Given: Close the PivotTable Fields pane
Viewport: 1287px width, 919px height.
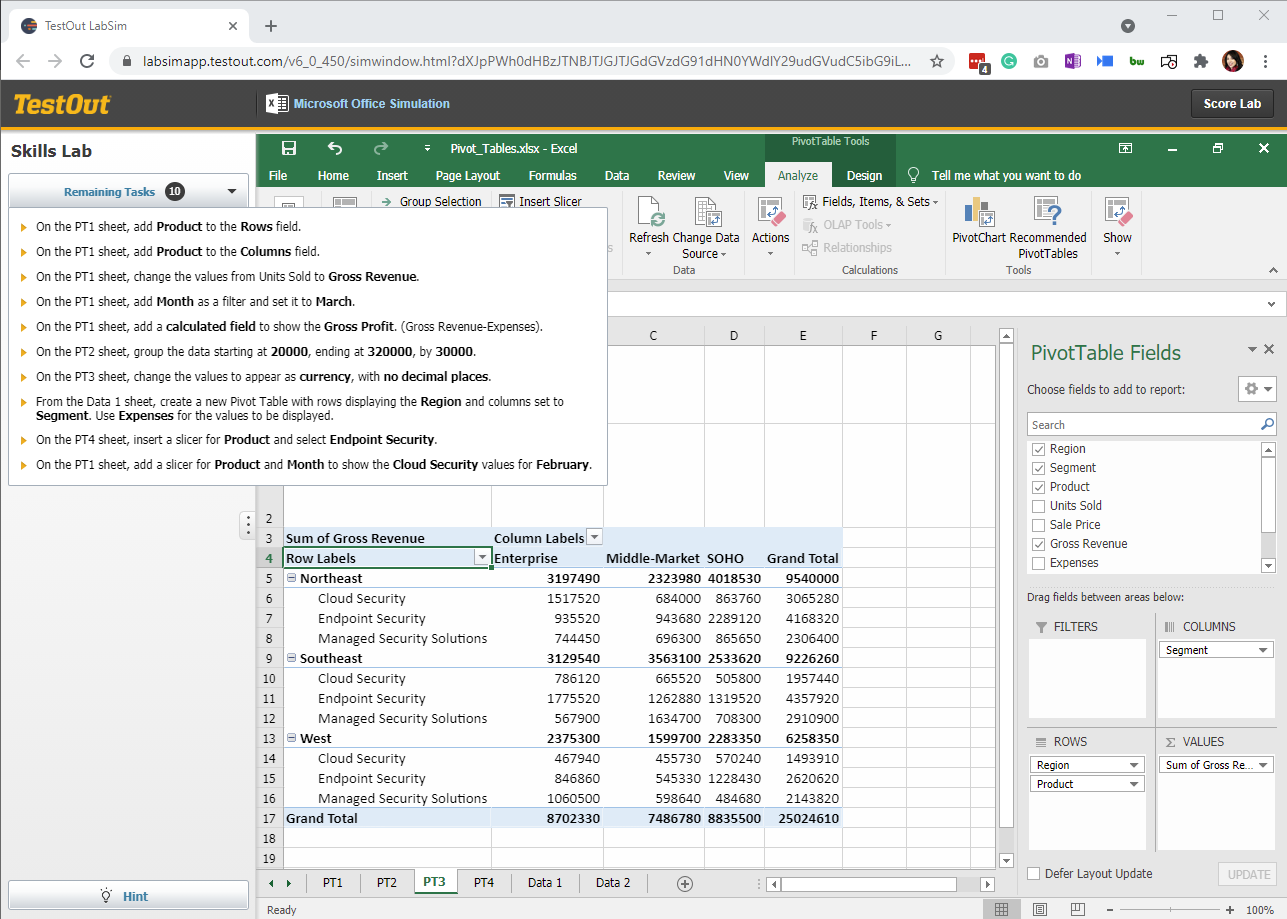Looking at the screenshot, I should tap(1269, 349).
